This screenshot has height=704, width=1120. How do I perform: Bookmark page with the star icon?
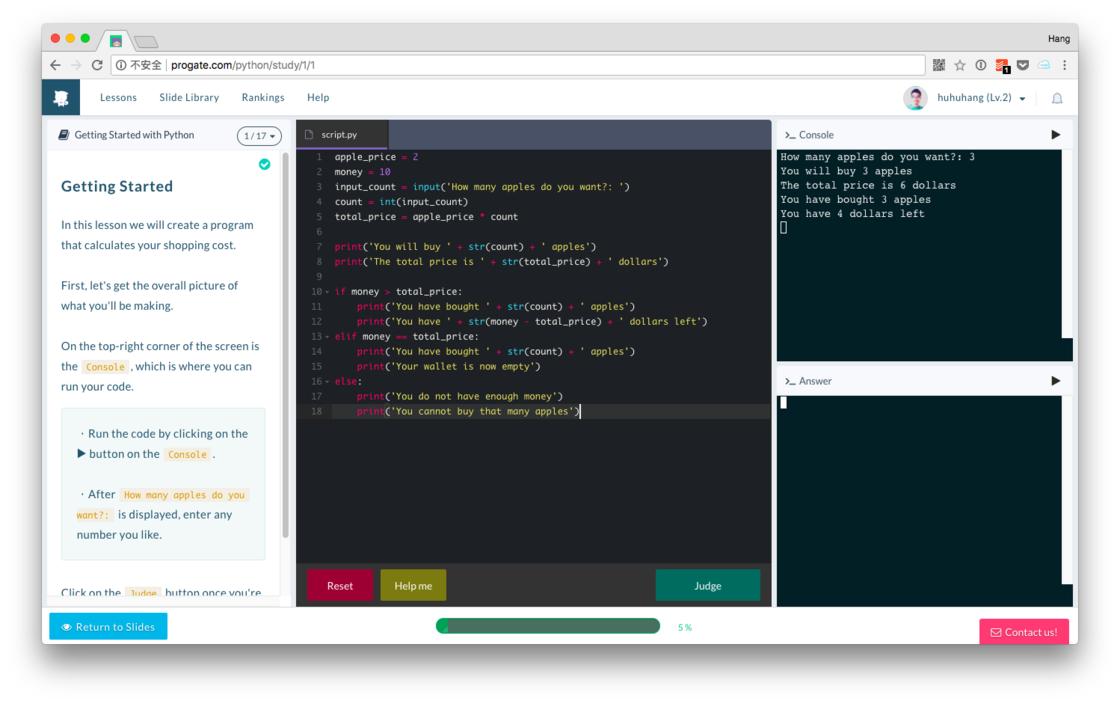pyautogui.click(x=960, y=65)
